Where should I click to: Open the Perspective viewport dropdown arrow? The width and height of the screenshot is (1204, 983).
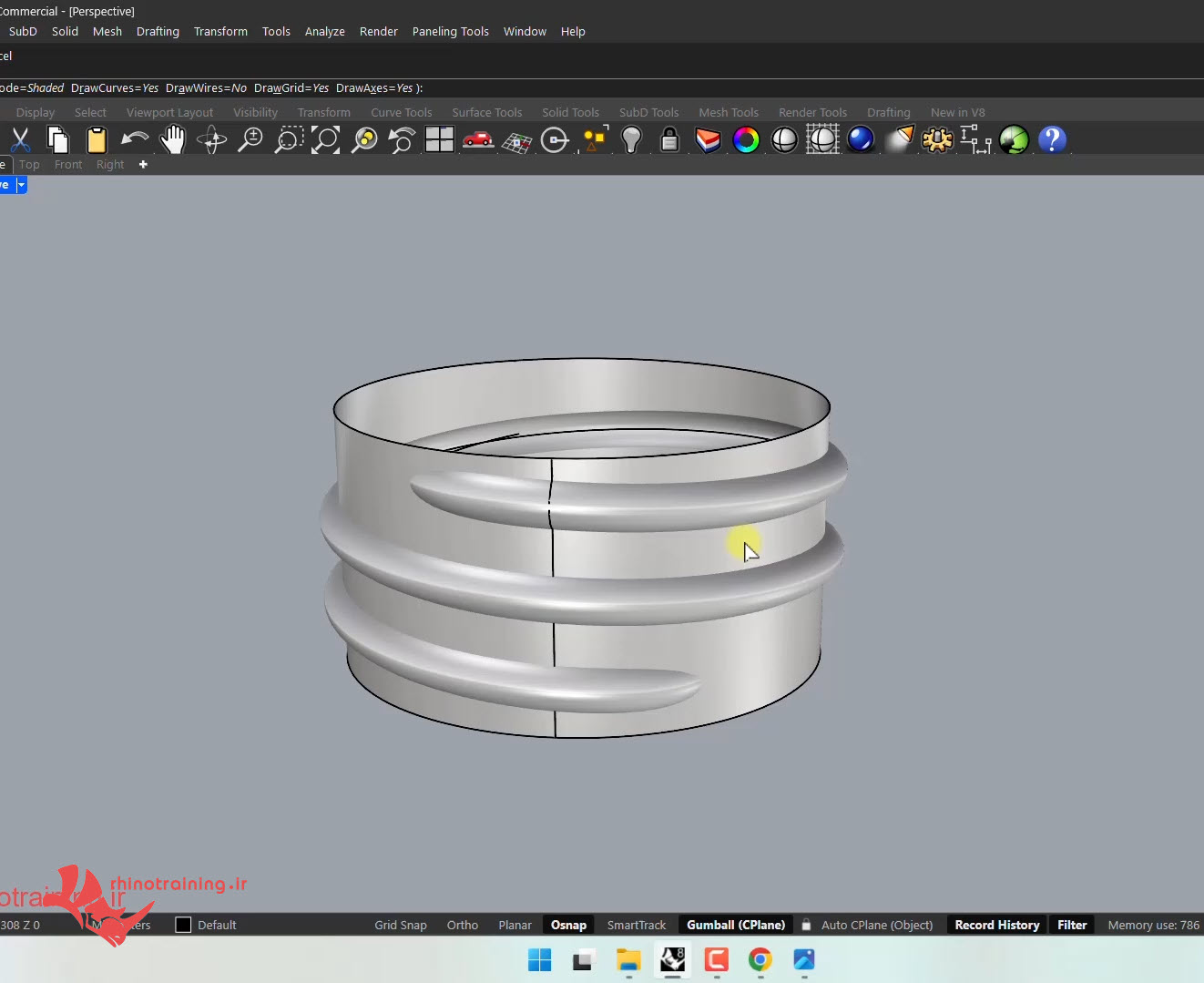click(x=21, y=185)
